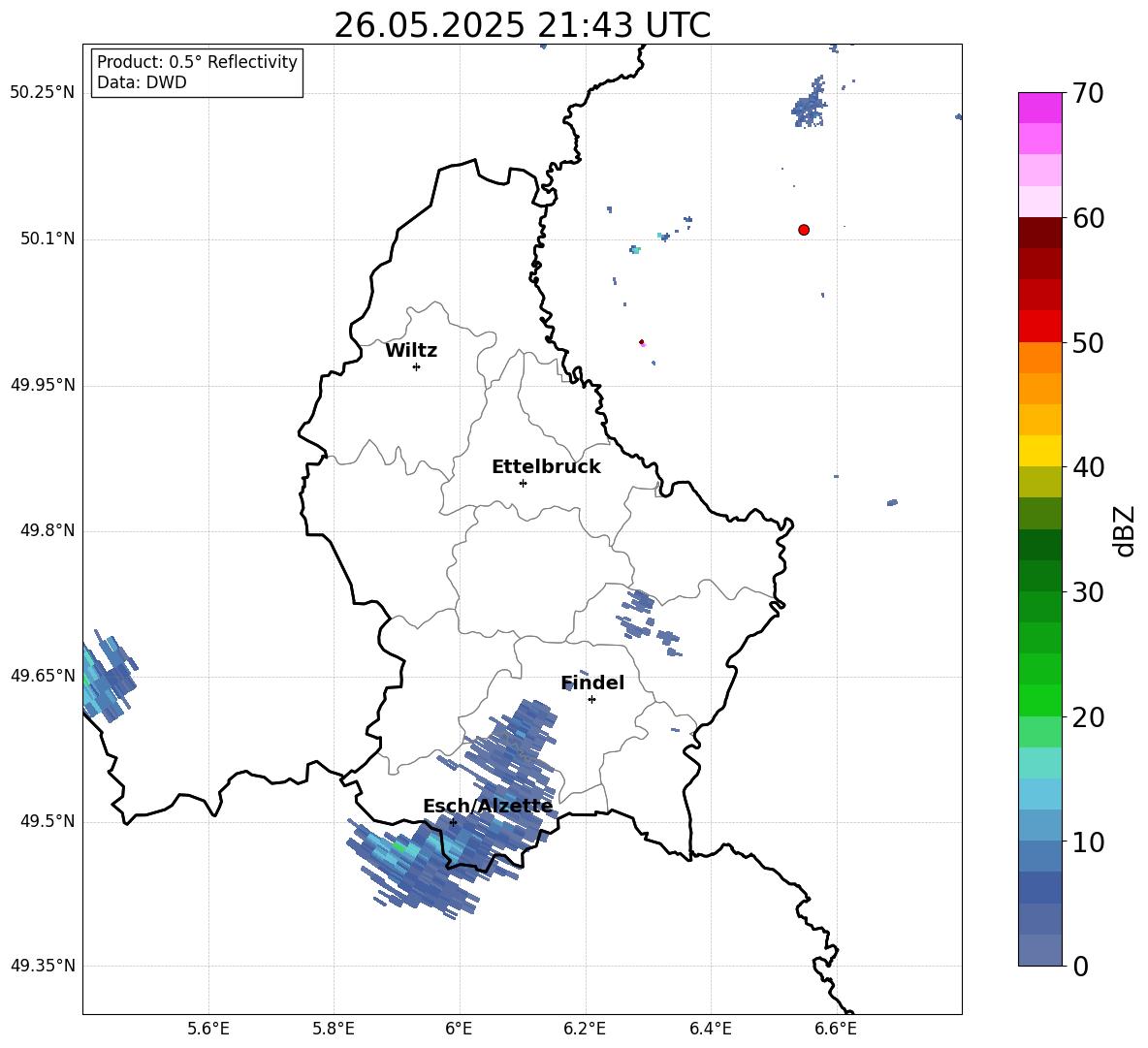Click the 49.65°N latitude label
Screen dimensions: 1148x1048
(x=43, y=675)
